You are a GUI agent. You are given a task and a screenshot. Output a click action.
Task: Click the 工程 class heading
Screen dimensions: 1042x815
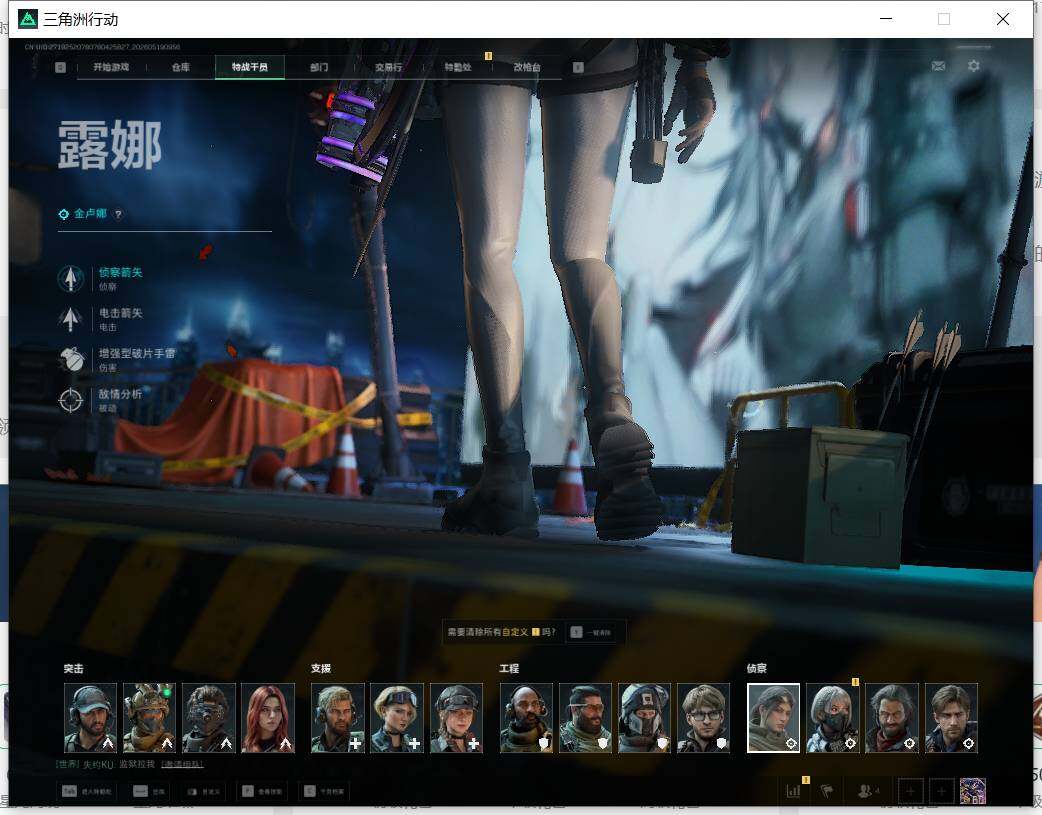[x=510, y=669]
